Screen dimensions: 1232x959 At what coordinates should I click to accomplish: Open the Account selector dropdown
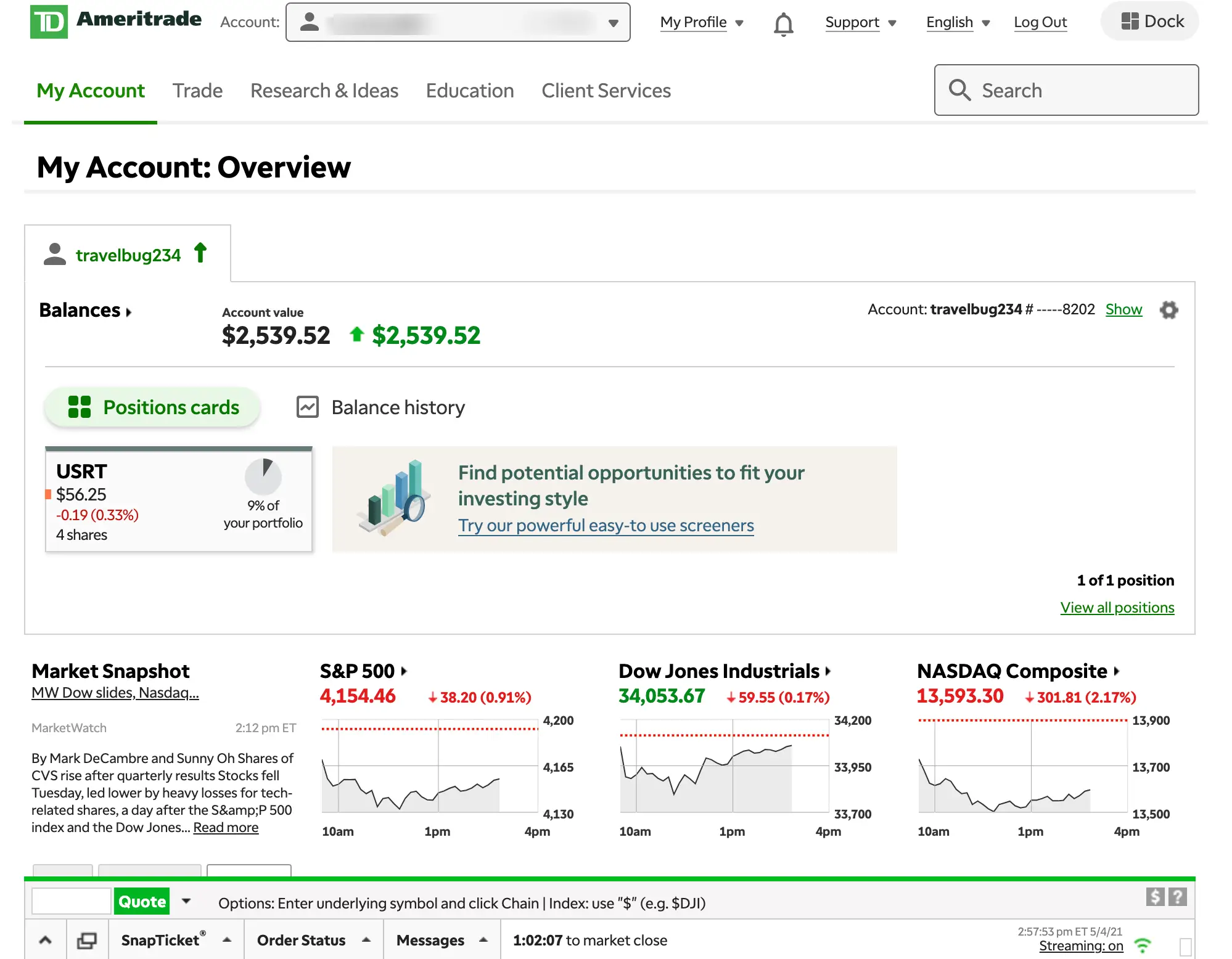[x=458, y=22]
